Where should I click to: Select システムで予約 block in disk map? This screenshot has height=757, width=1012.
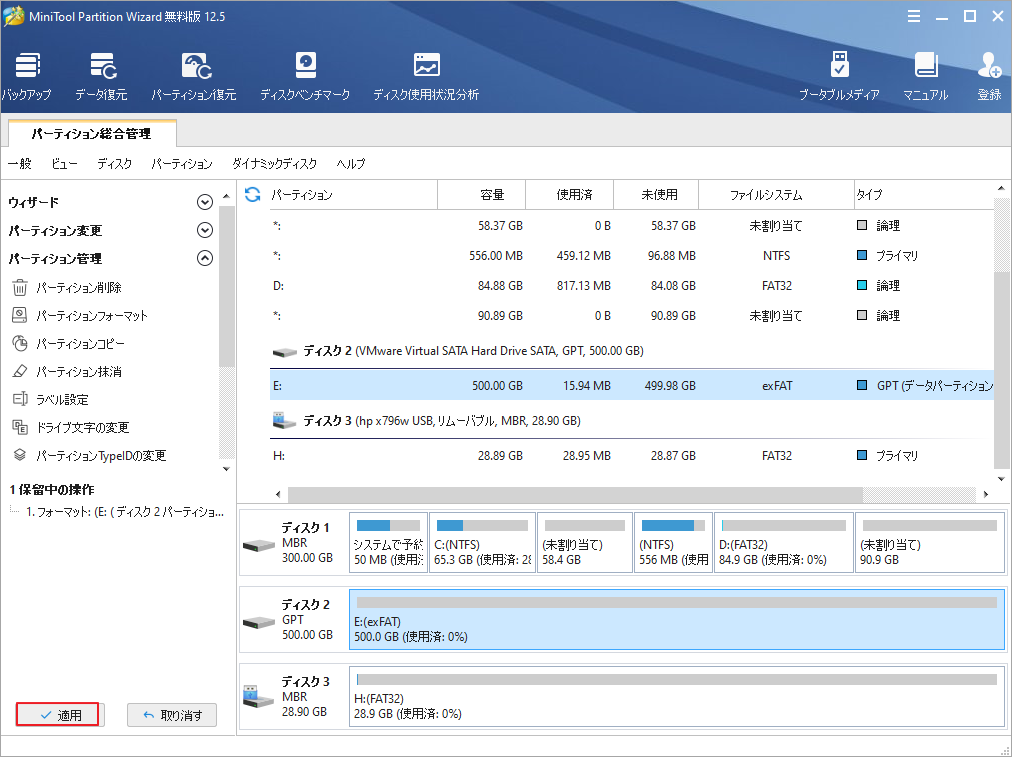pos(388,543)
